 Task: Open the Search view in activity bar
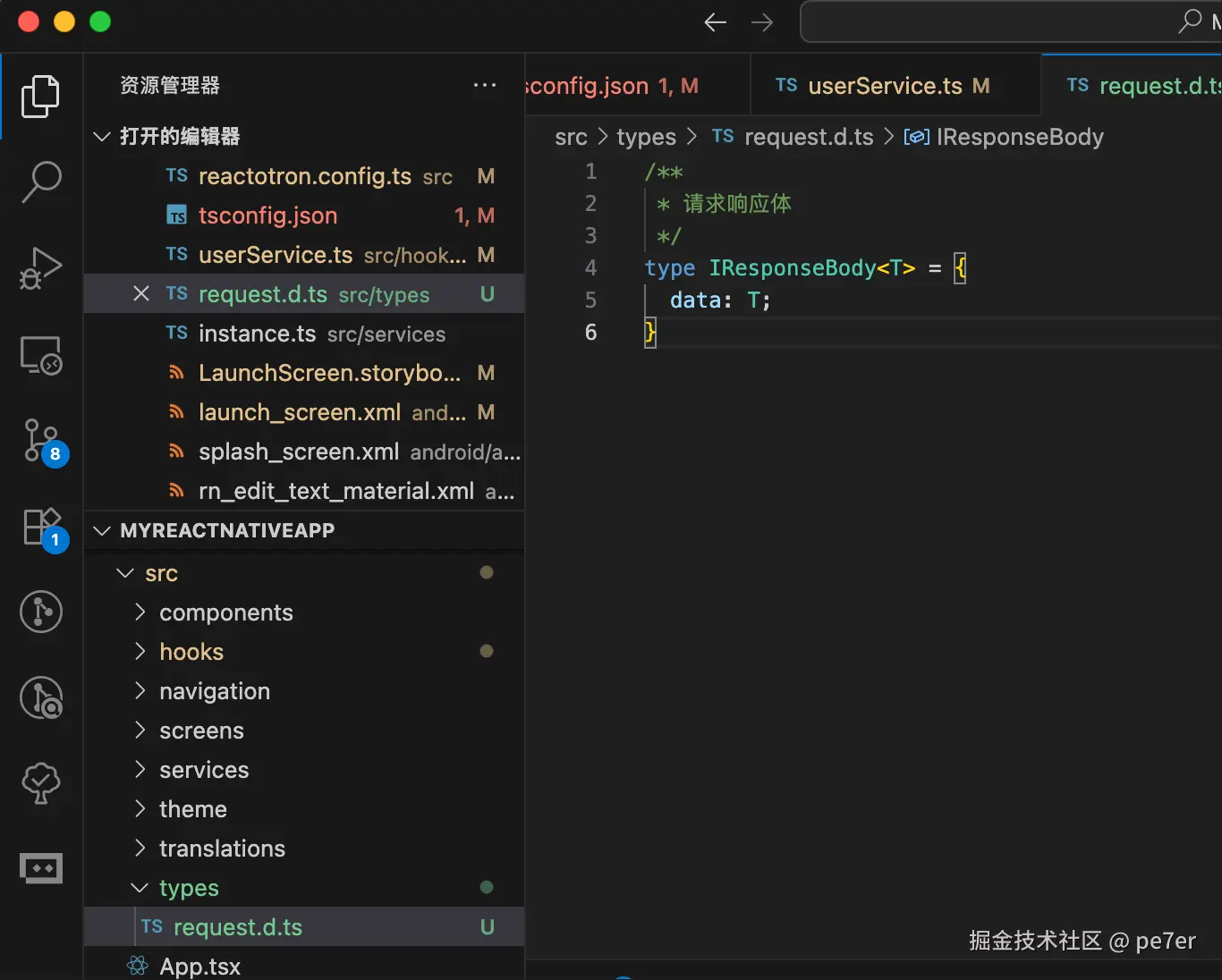pyautogui.click(x=40, y=182)
